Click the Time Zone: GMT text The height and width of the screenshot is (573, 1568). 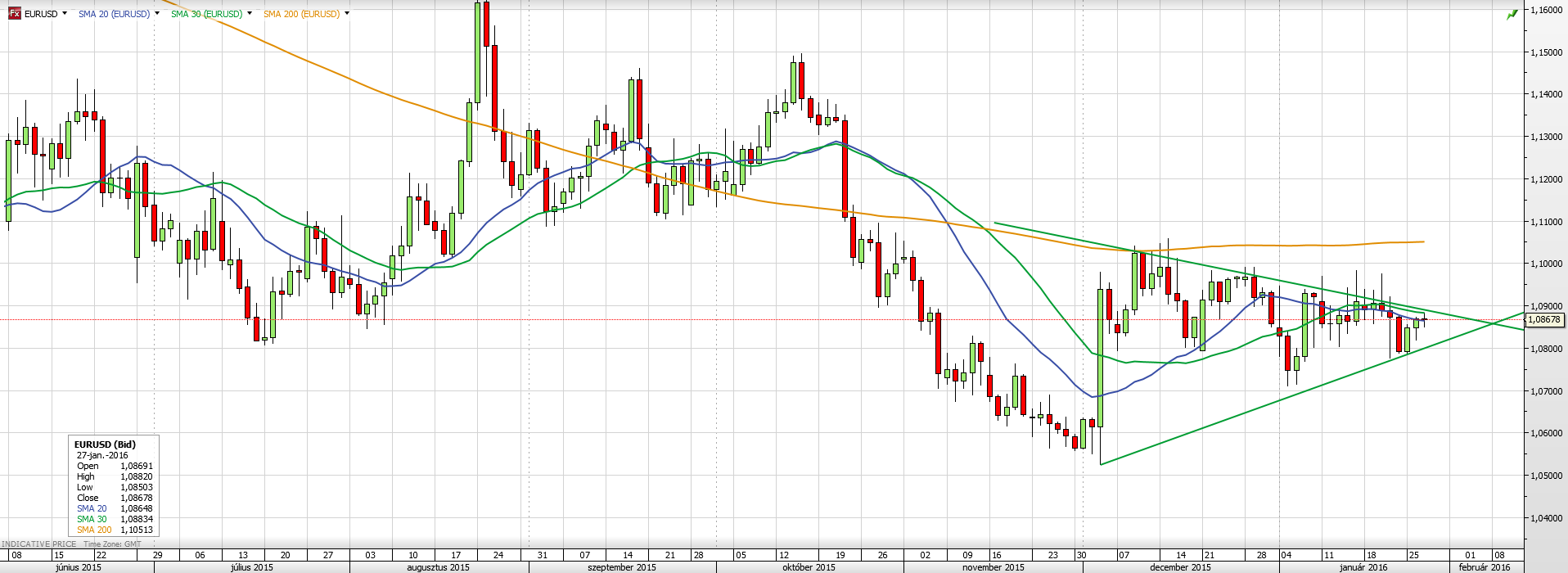pyautogui.click(x=112, y=544)
